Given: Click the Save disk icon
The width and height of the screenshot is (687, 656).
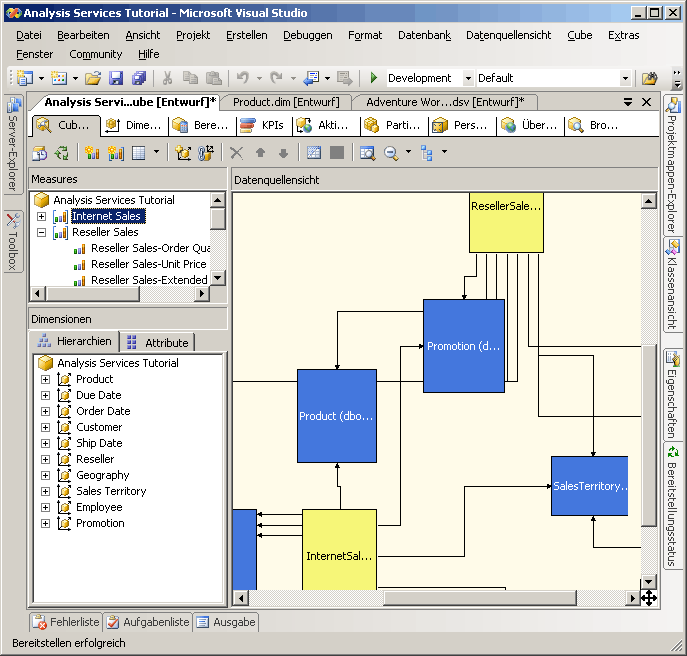Looking at the screenshot, I should point(116,78).
